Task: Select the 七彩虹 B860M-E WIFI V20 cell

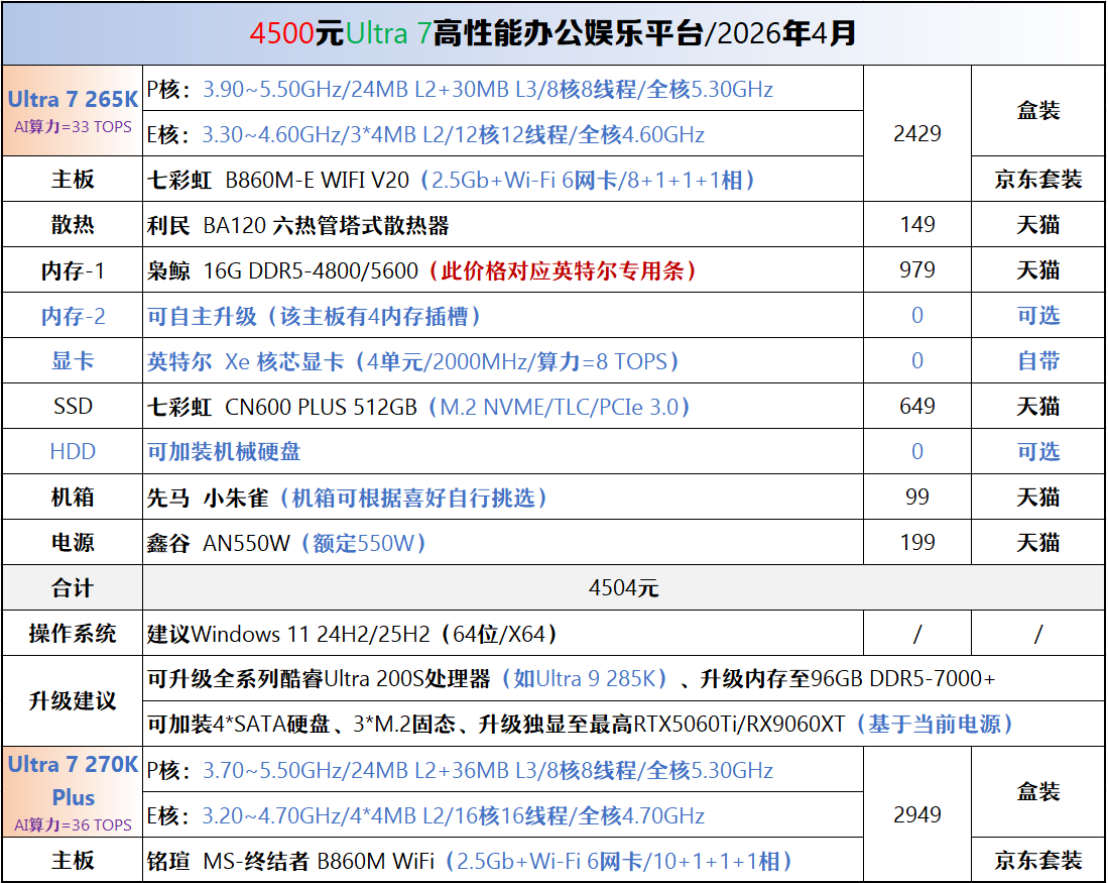Action: pos(503,179)
